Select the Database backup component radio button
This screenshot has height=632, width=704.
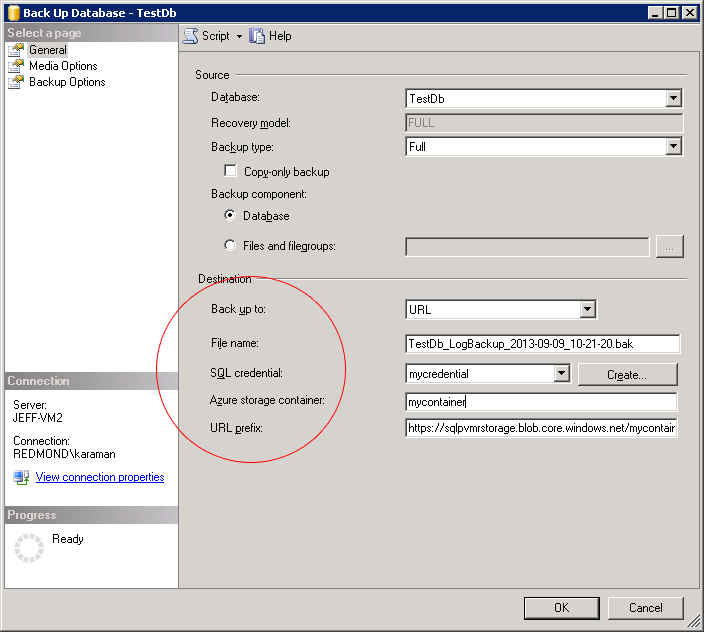point(231,215)
